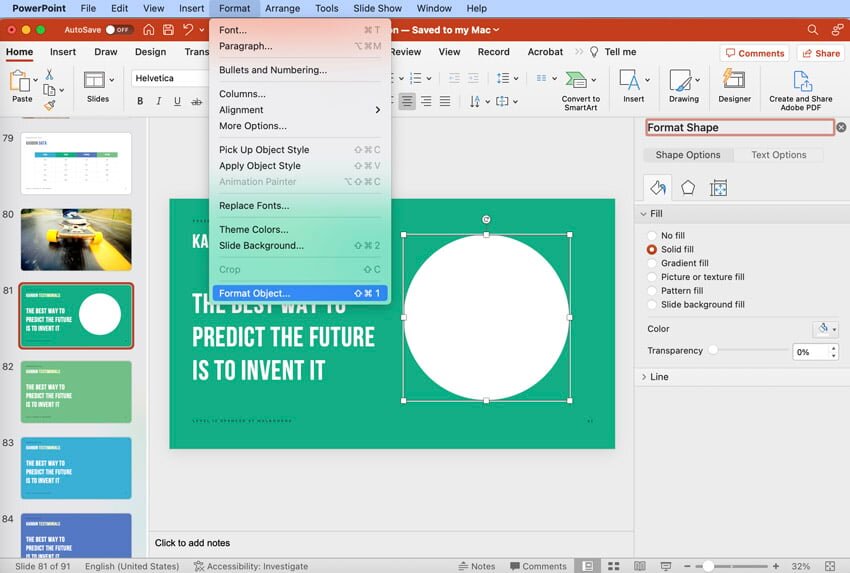Select slide 82 thumbnail

tap(76, 392)
